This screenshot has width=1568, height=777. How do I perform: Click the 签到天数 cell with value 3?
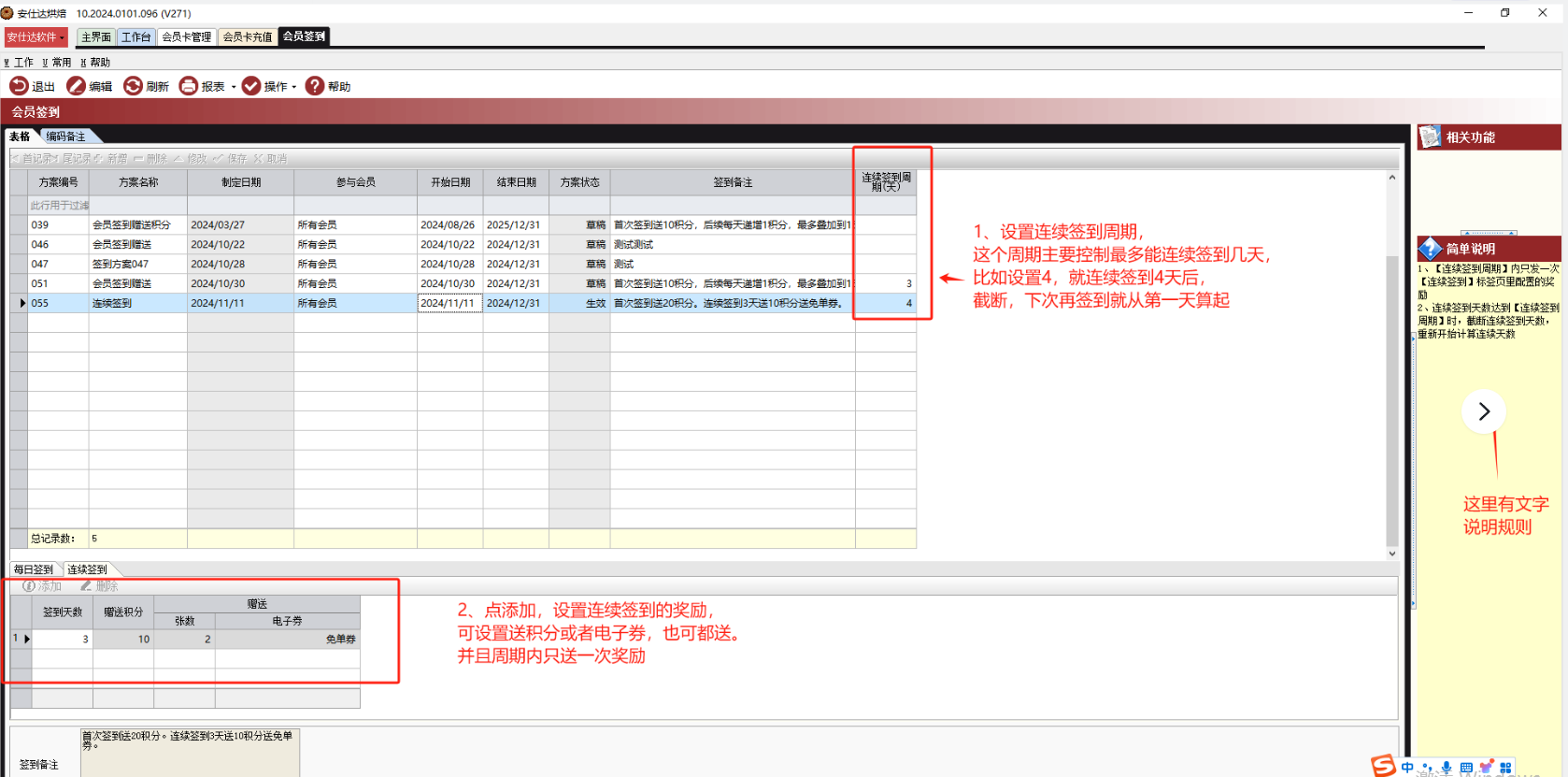[x=63, y=640]
